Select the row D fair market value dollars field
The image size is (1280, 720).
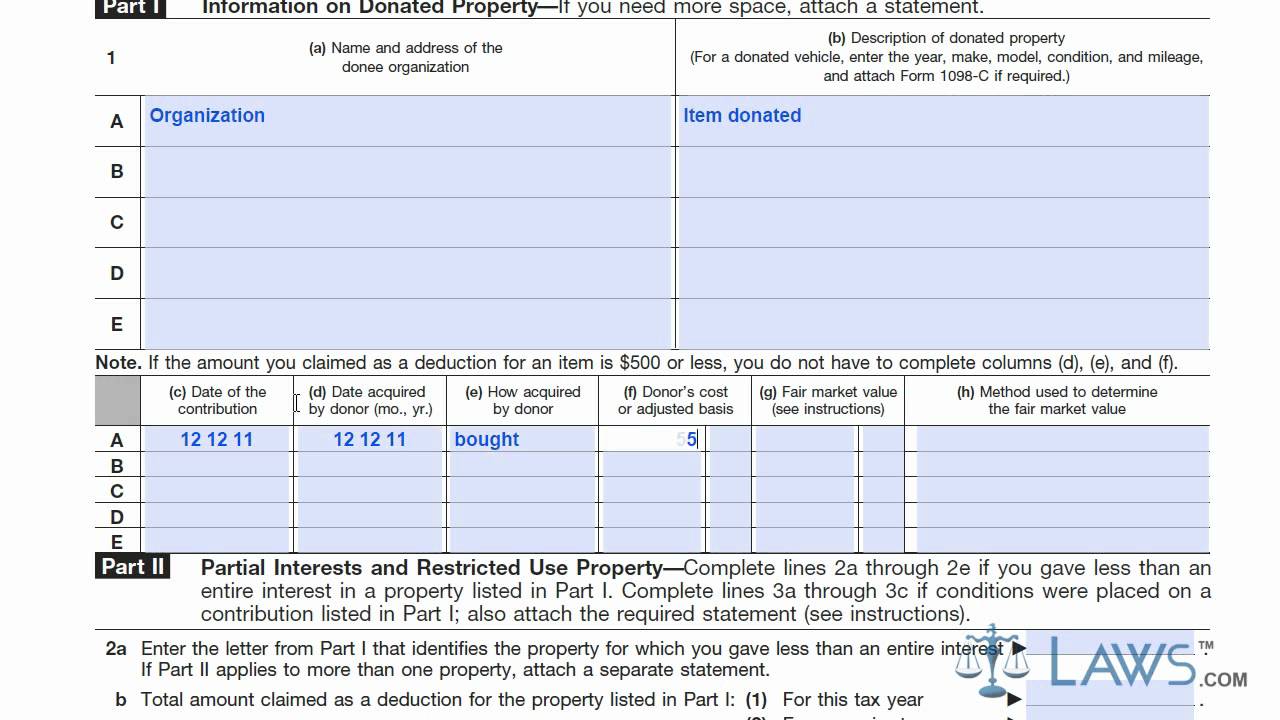(x=805, y=517)
